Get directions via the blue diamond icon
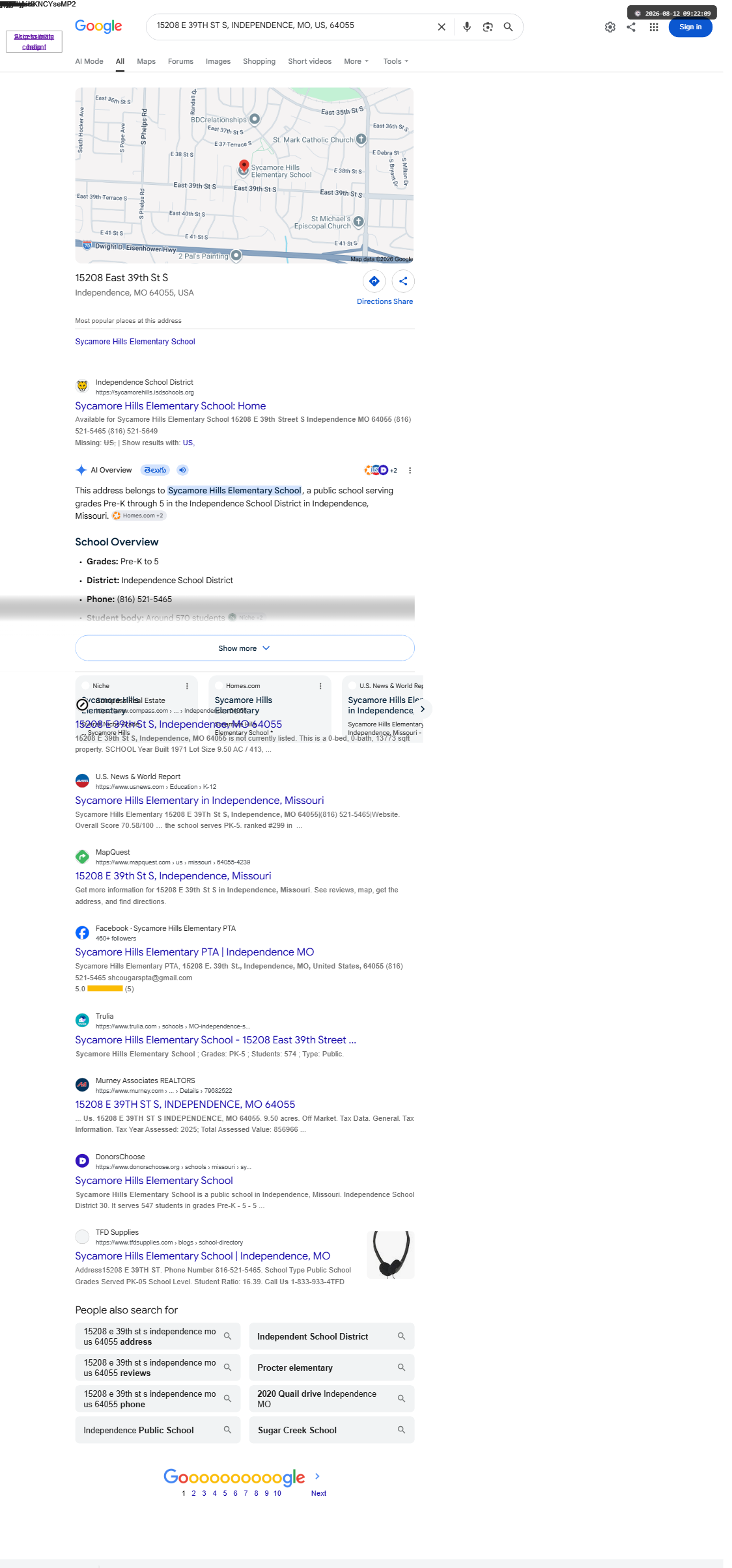 [x=374, y=281]
